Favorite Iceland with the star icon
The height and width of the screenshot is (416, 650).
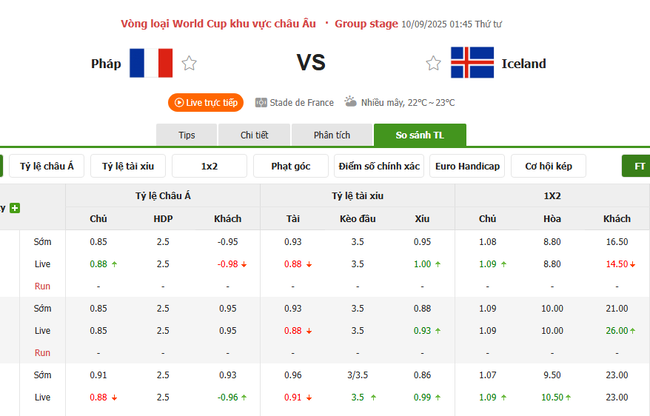tap(433, 64)
